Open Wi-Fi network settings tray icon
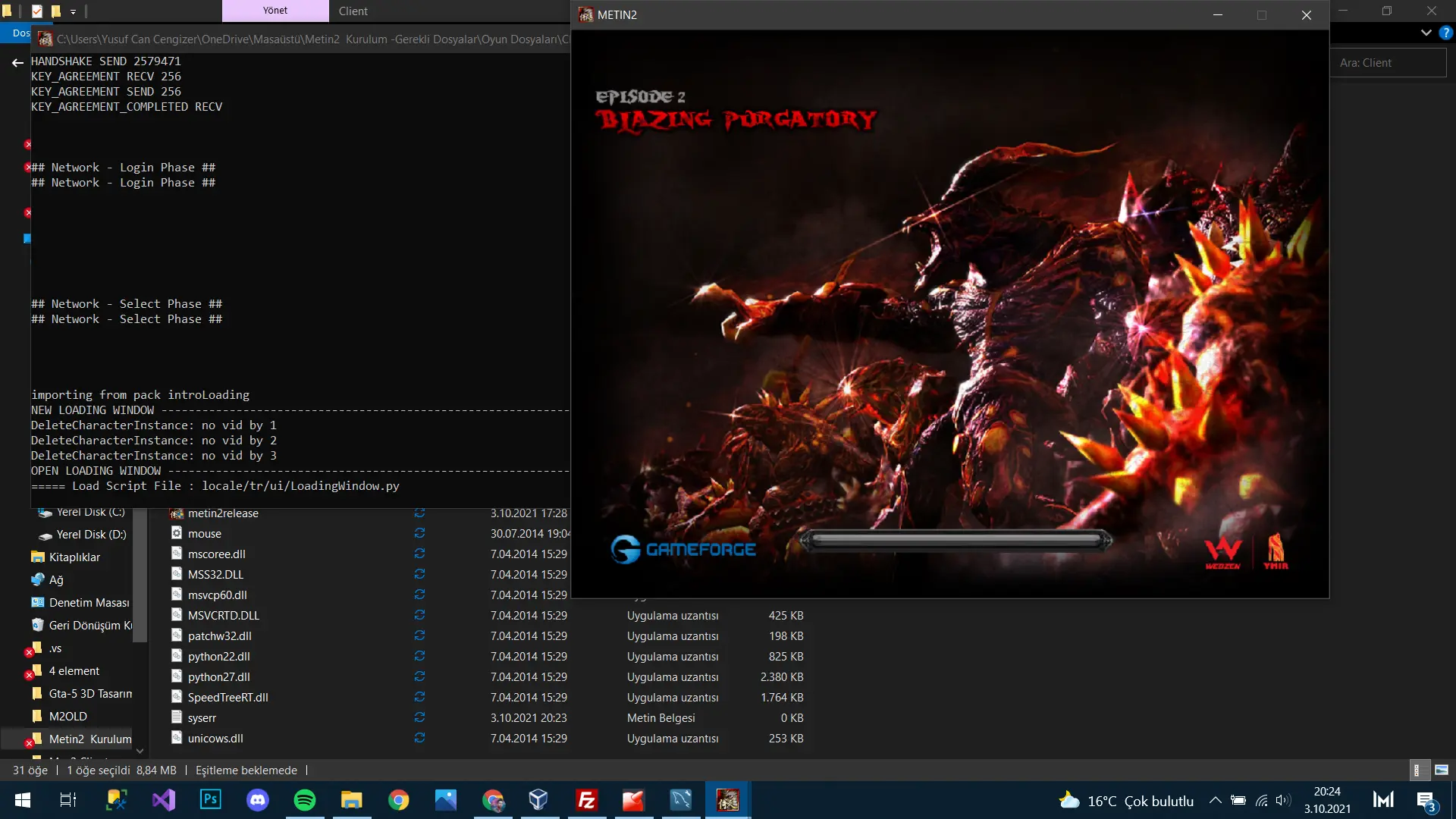The width and height of the screenshot is (1456, 819). coord(1261,800)
